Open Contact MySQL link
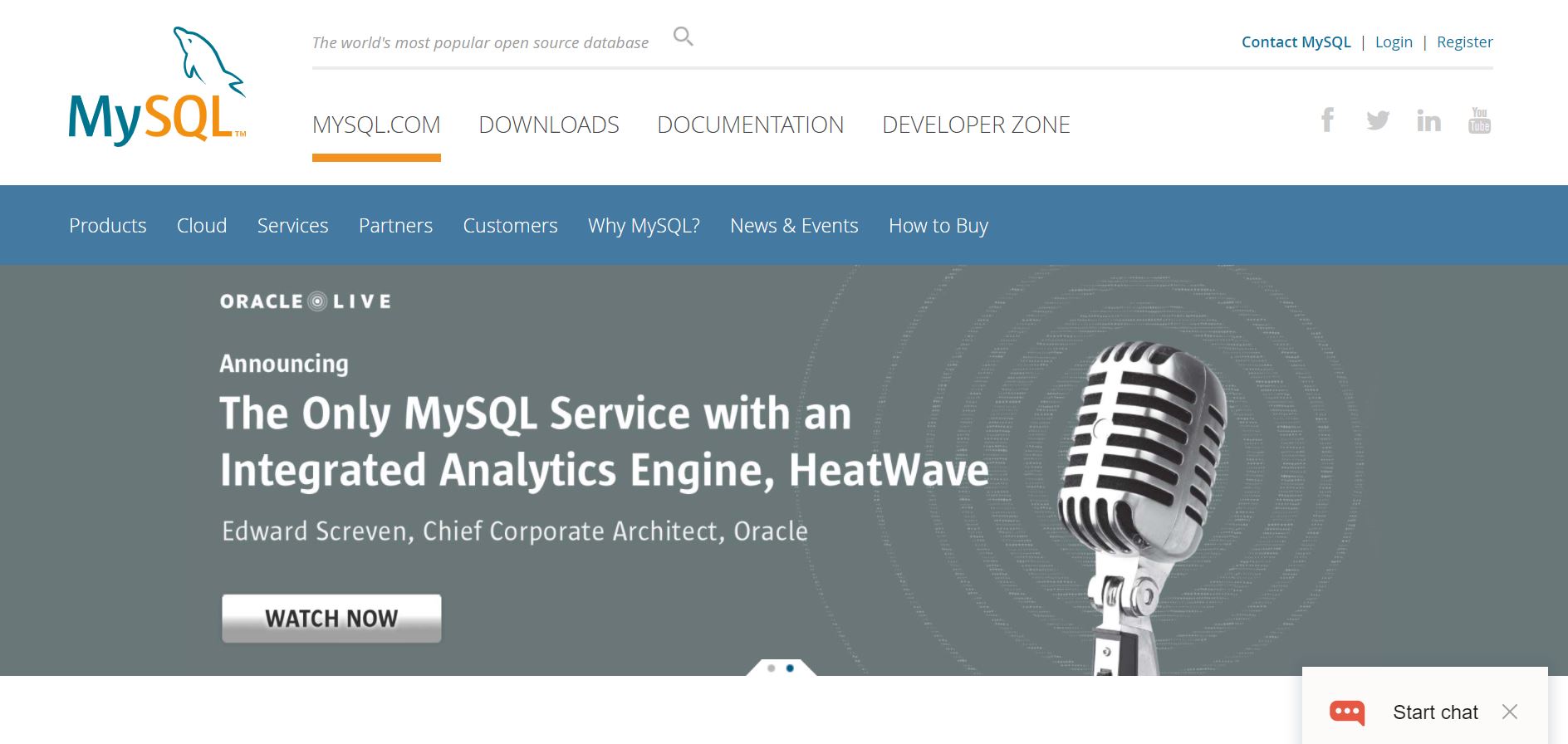Screen dimensions: 1568x744 coord(1296,42)
